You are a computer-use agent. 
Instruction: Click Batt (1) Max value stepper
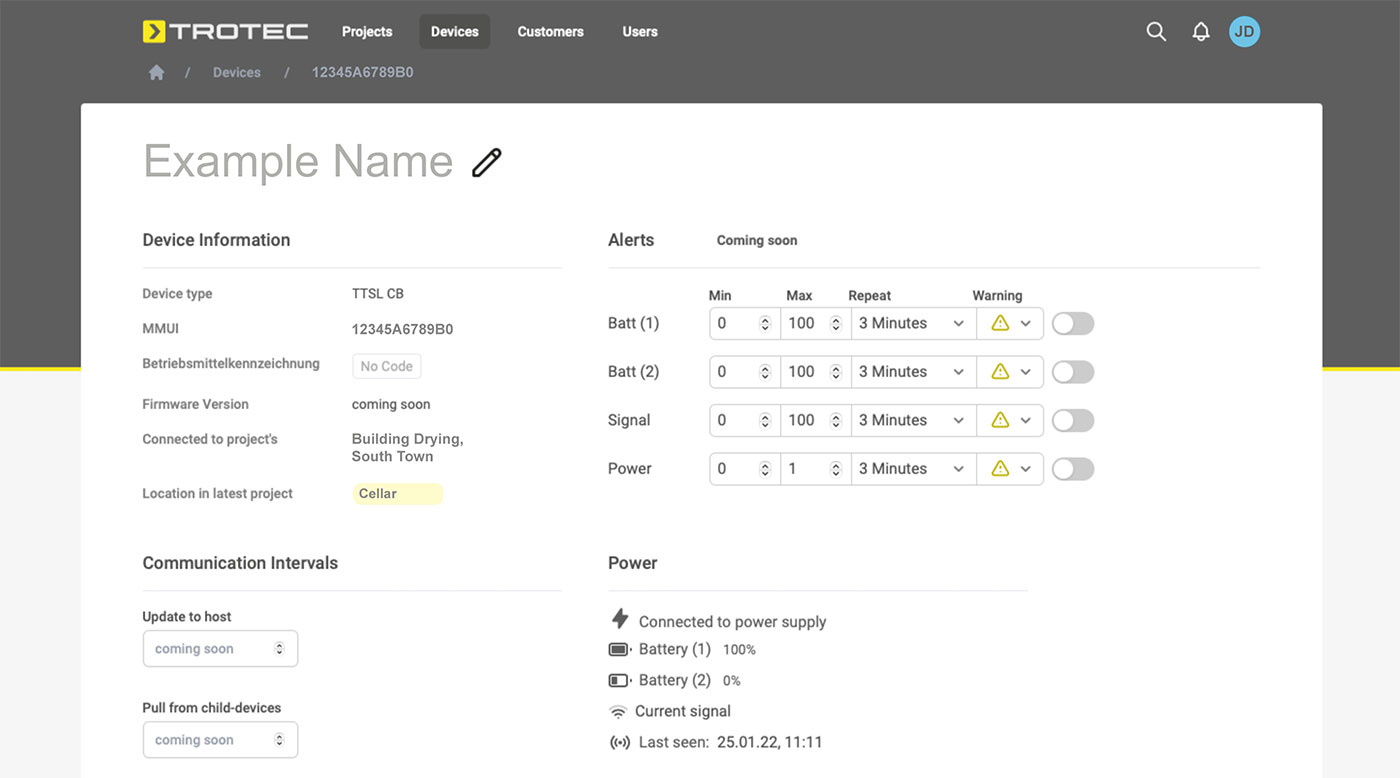835,323
